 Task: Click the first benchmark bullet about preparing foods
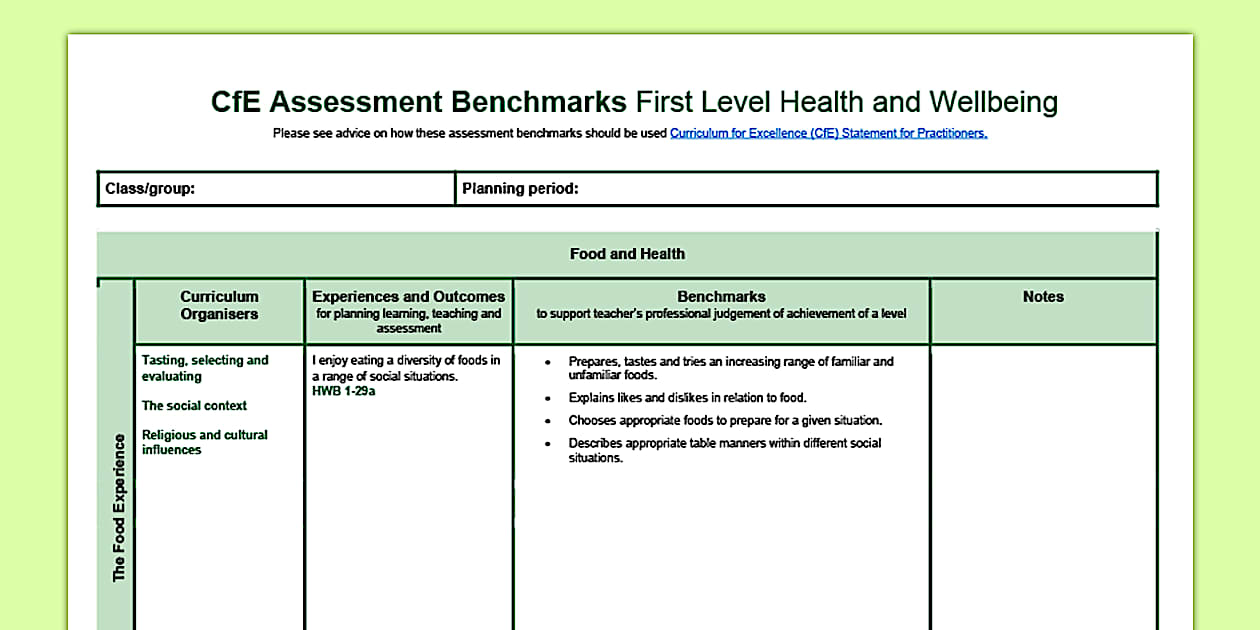[x=731, y=368]
